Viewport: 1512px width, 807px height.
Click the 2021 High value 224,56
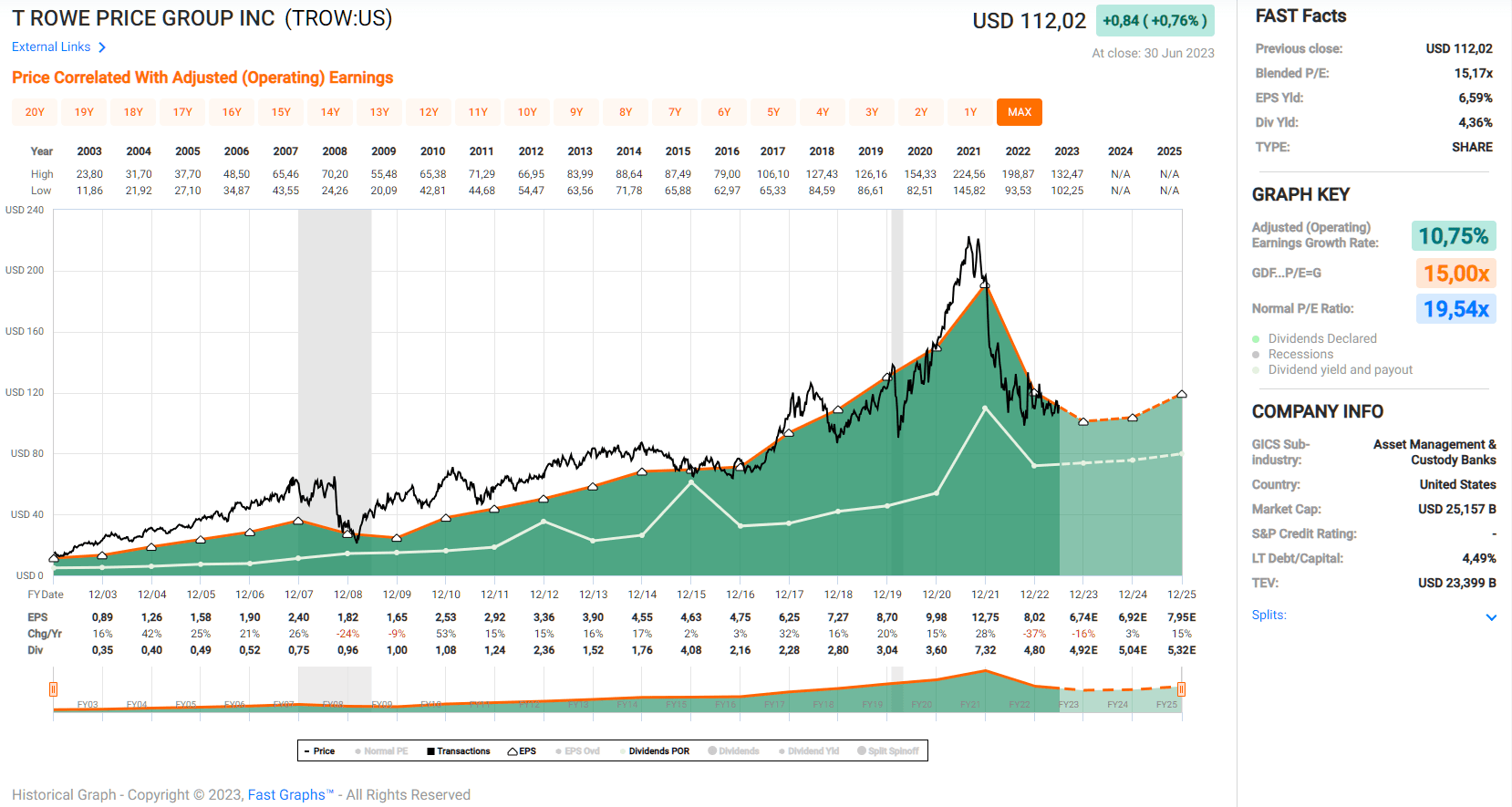tap(968, 174)
